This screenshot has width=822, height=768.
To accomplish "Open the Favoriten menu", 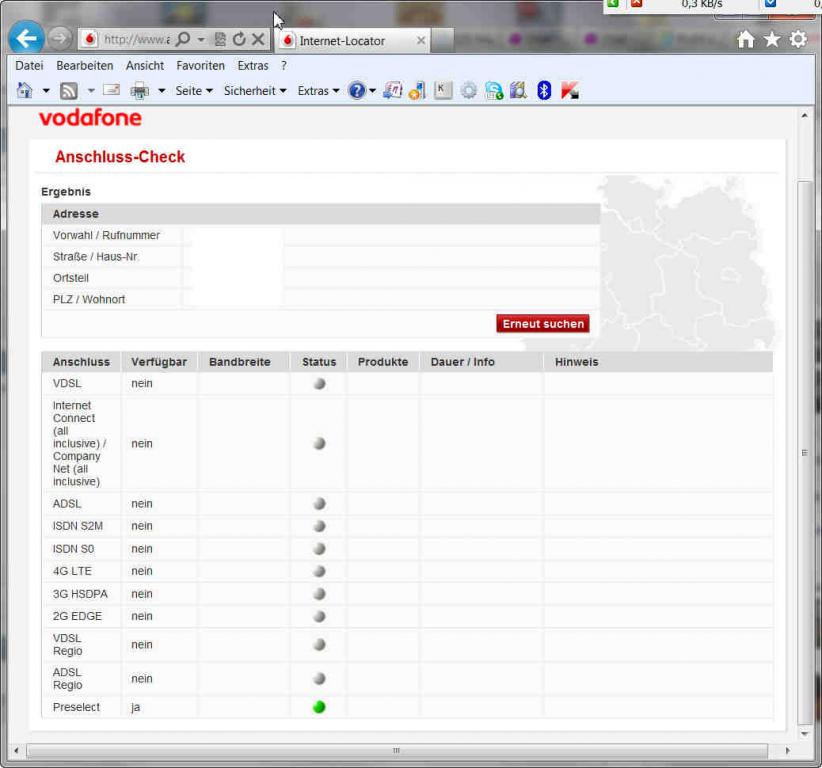I will point(200,66).
